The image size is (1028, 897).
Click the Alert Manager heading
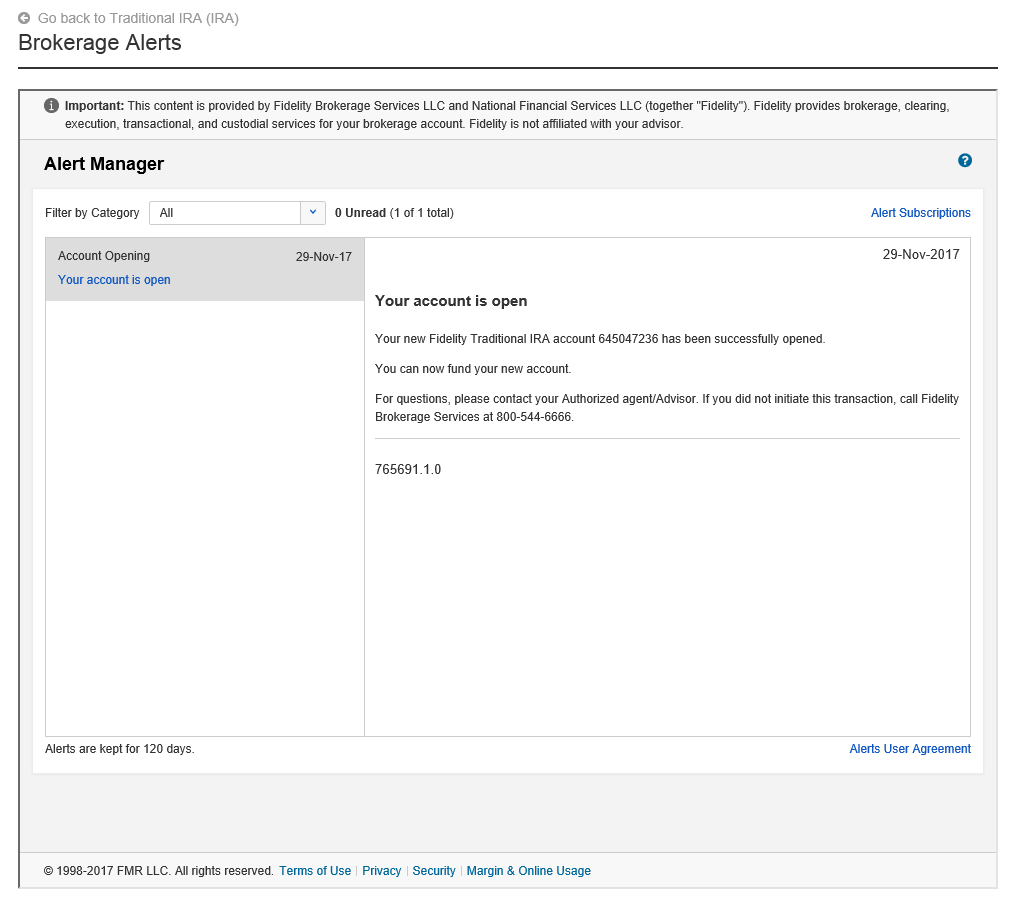click(104, 164)
